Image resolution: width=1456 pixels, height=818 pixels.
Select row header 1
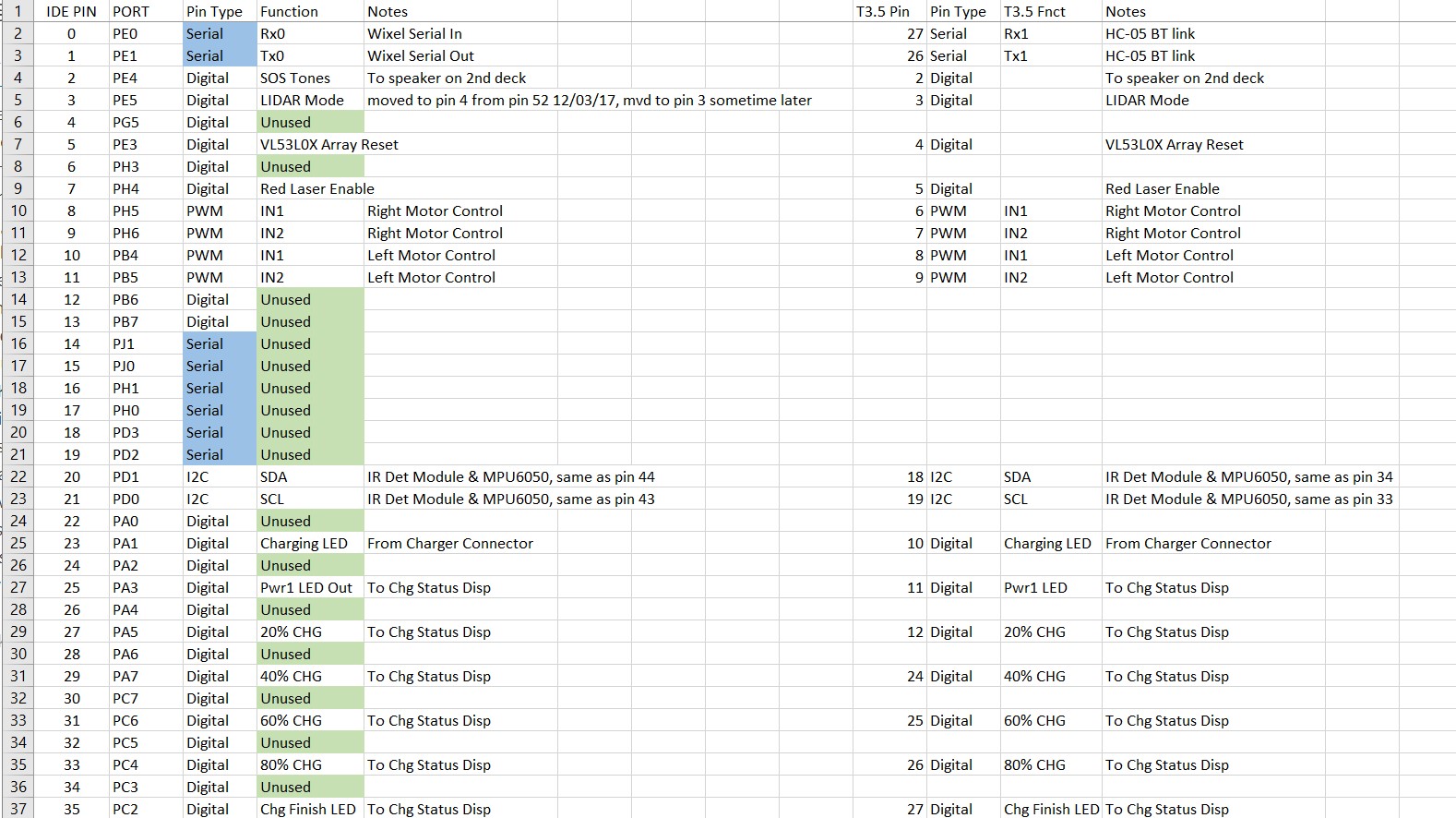point(18,11)
